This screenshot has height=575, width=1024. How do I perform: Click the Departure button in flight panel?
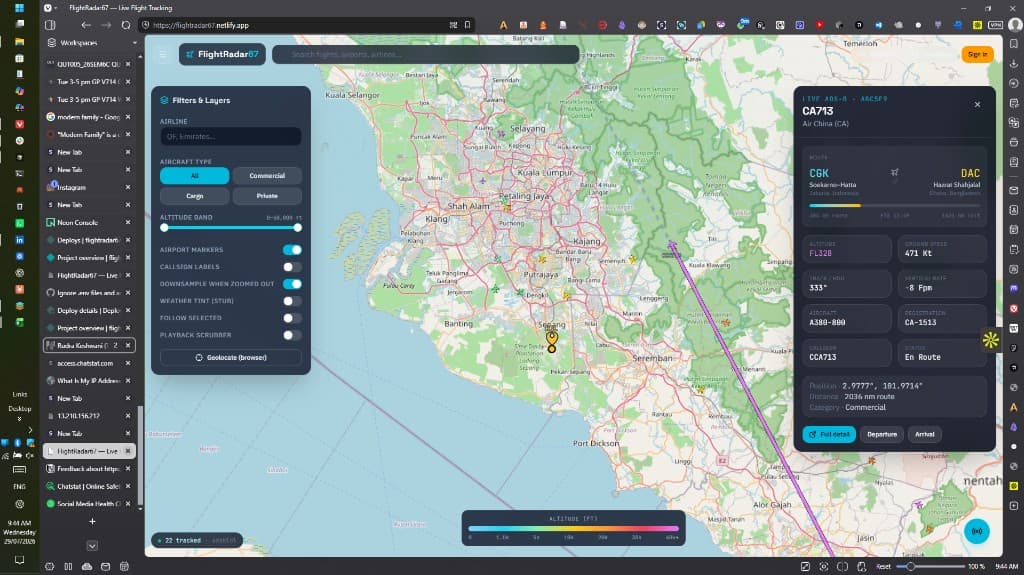coord(882,434)
